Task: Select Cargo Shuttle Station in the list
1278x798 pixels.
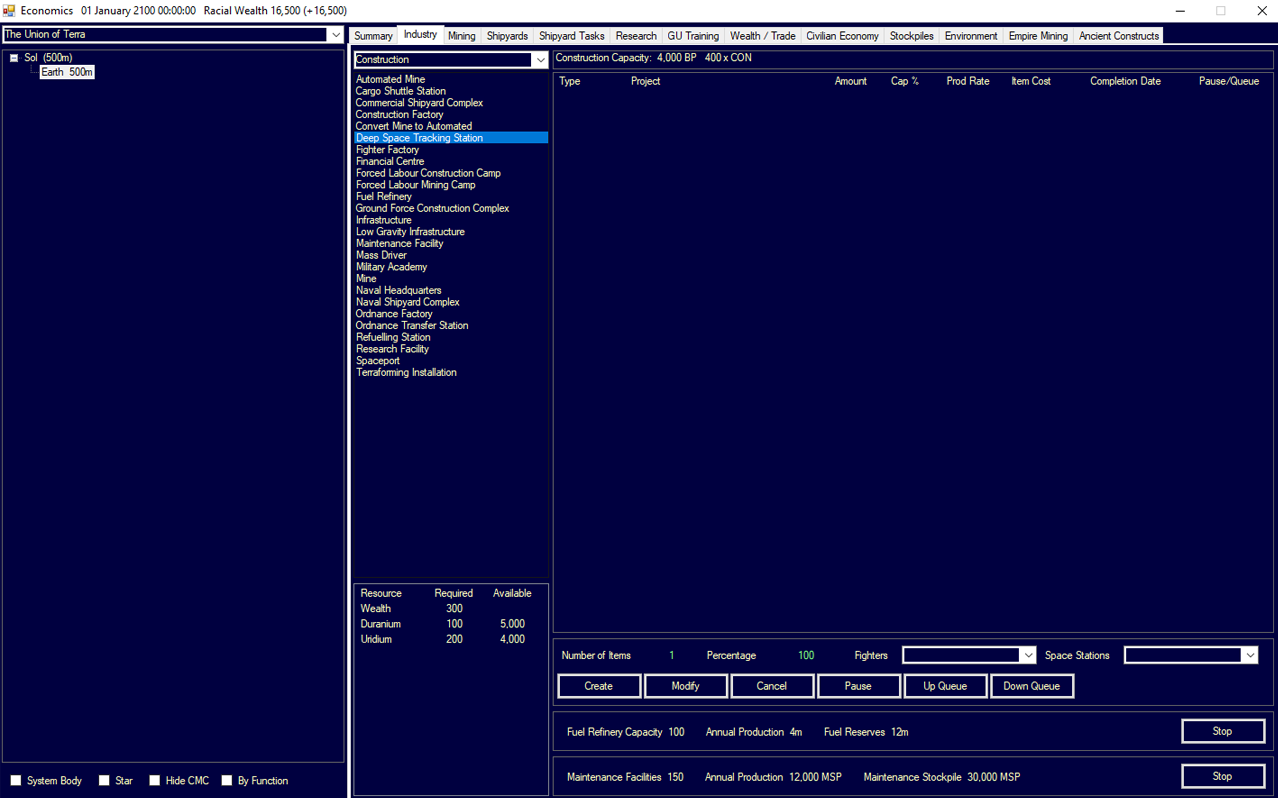Action: [401, 91]
